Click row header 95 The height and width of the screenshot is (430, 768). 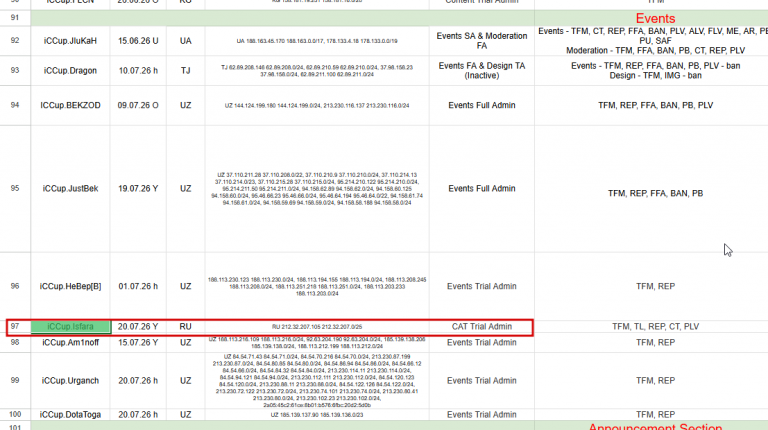[15, 189]
